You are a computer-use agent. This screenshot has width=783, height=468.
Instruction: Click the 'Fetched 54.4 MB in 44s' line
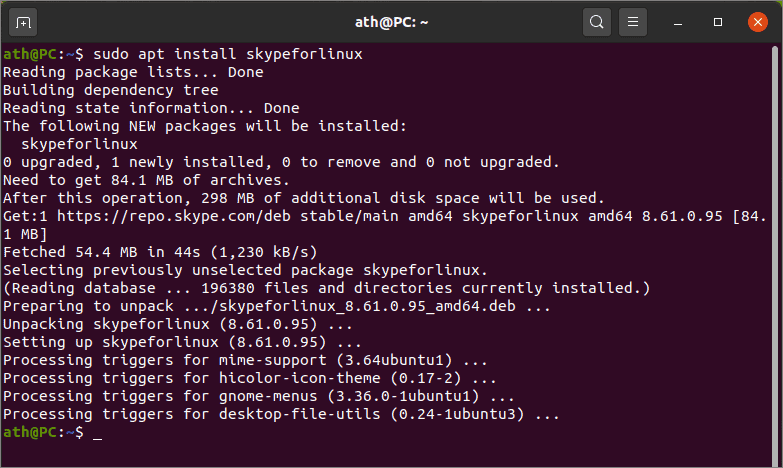pyautogui.click(x=160, y=252)
